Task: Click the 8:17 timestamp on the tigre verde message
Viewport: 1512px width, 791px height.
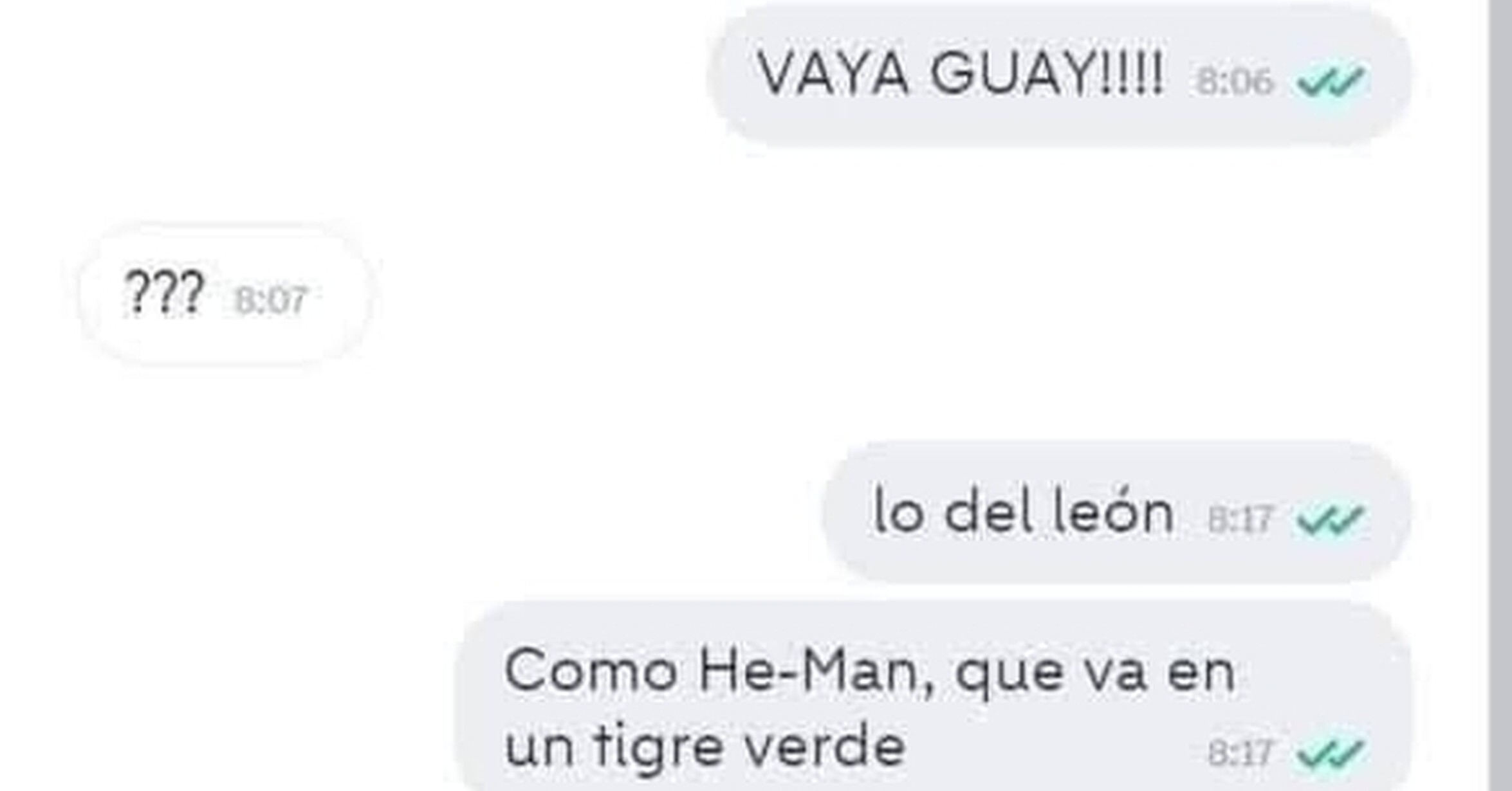Action: tap(1240, 753)
